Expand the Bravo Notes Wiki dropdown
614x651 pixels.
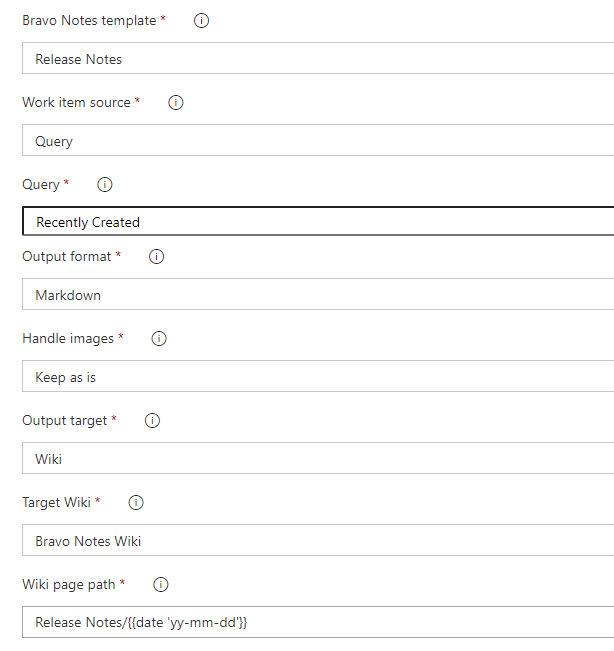pos(318,540)
